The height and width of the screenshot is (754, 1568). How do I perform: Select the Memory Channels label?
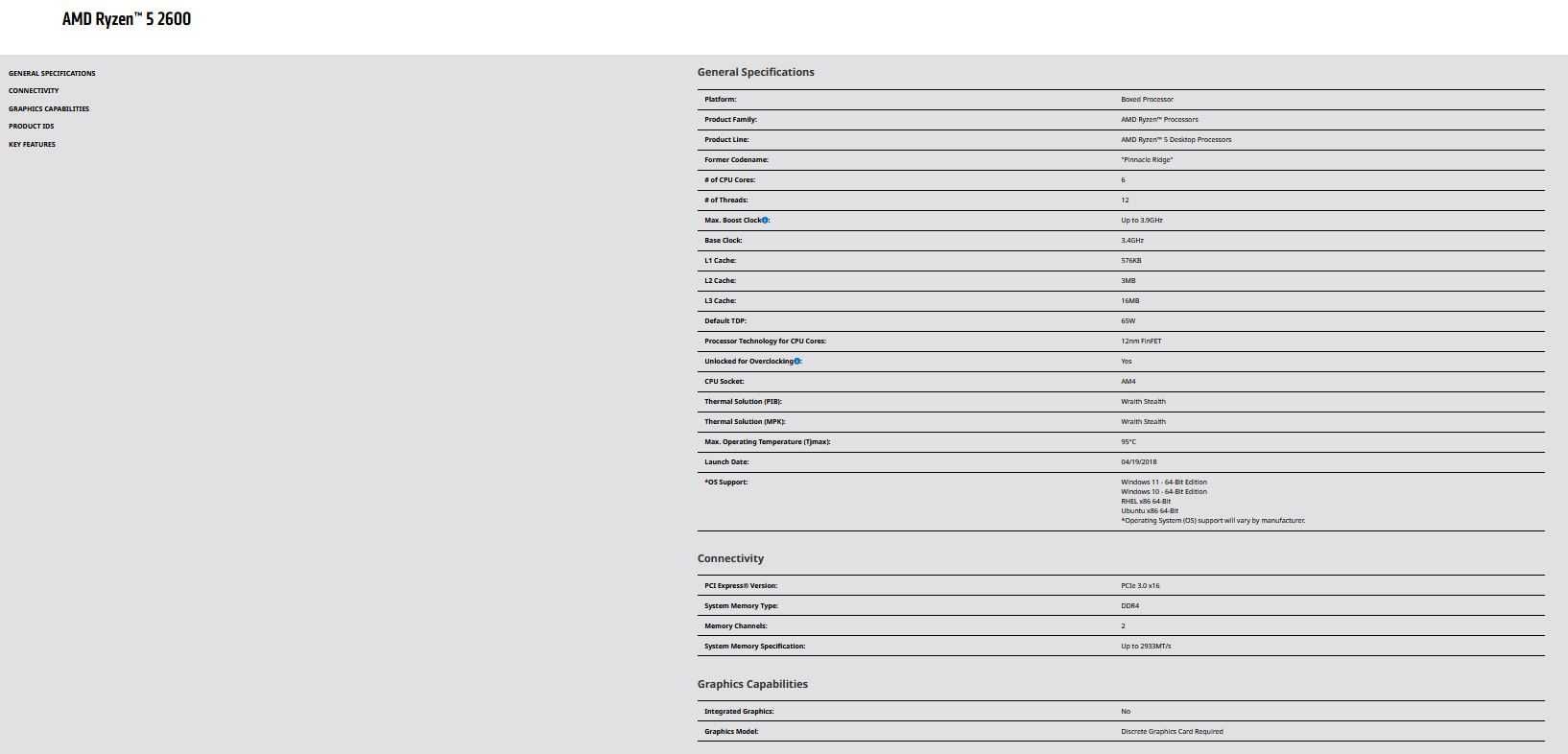[x=736, y=625]
